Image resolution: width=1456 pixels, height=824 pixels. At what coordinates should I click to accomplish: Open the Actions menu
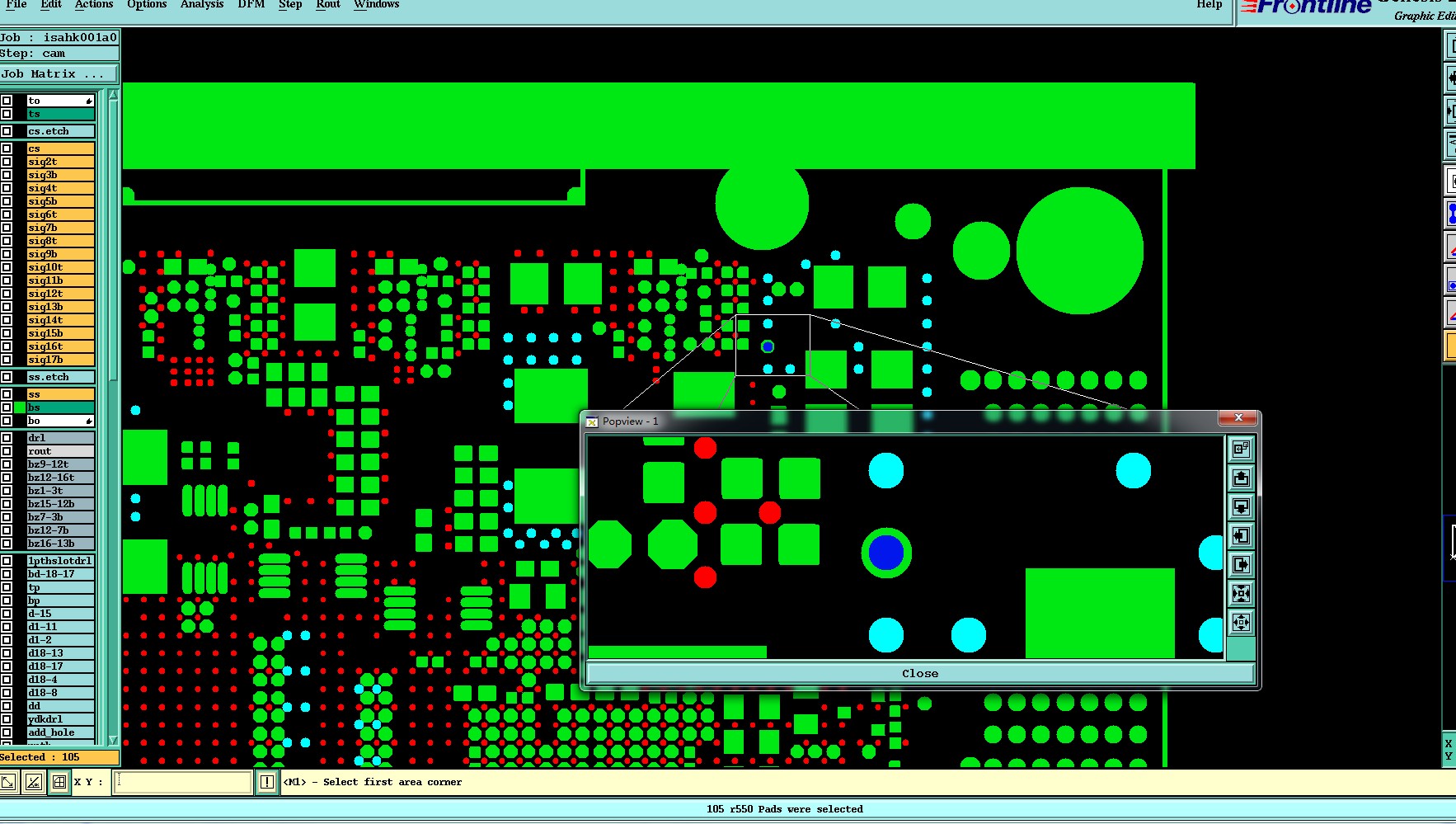[94, 4]
